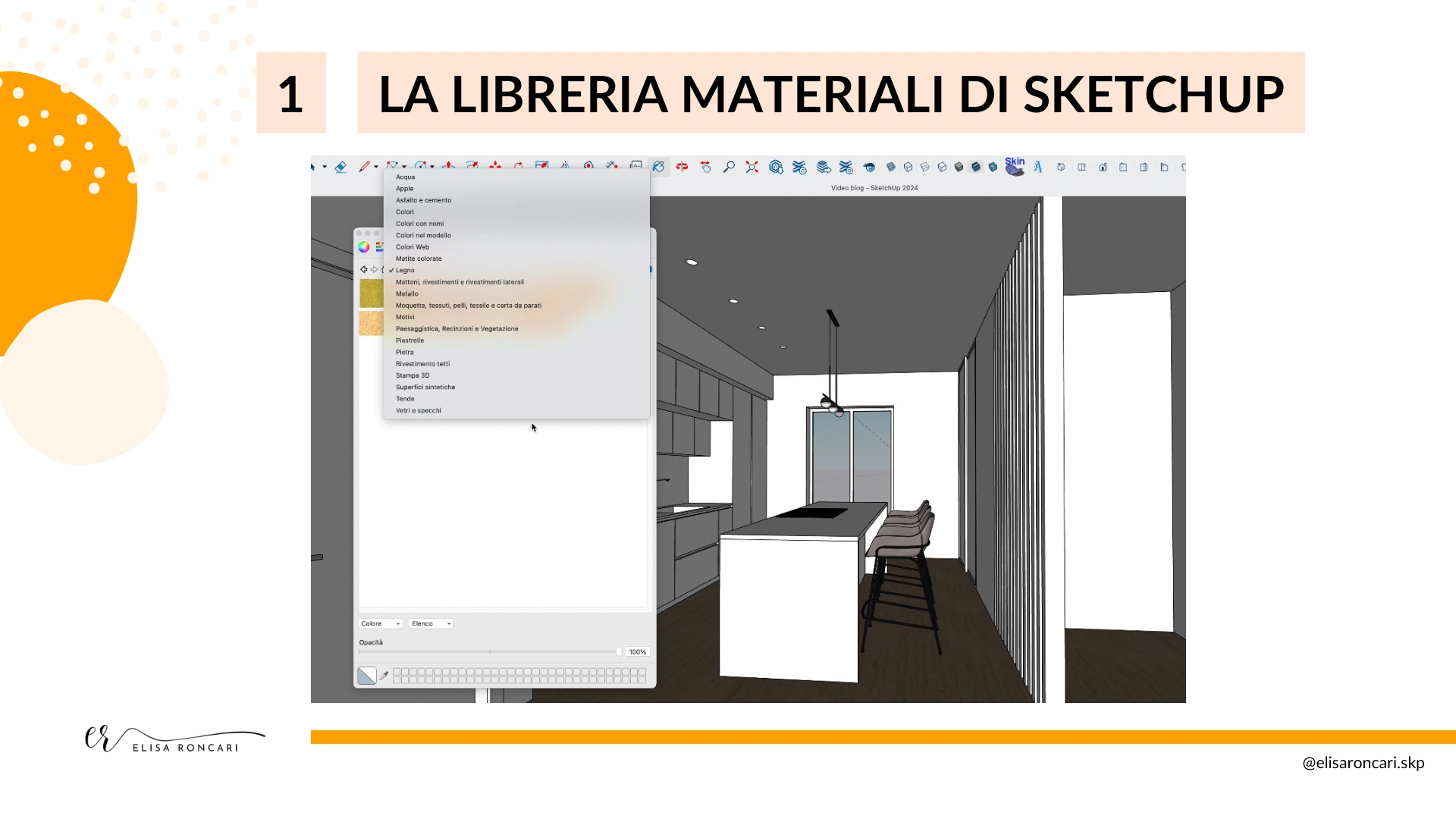
Task: Go forward with the right arrow in materials panel
Action: 374,269
